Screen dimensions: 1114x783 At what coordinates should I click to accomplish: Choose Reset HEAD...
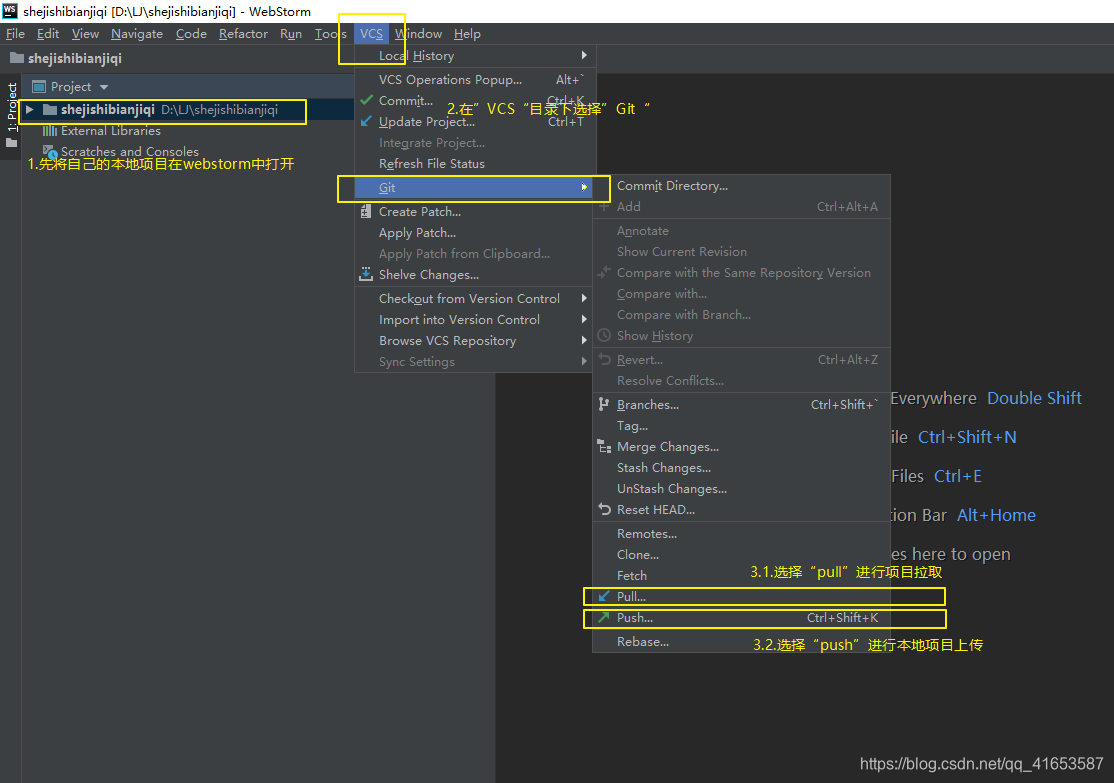coord(742,509)
